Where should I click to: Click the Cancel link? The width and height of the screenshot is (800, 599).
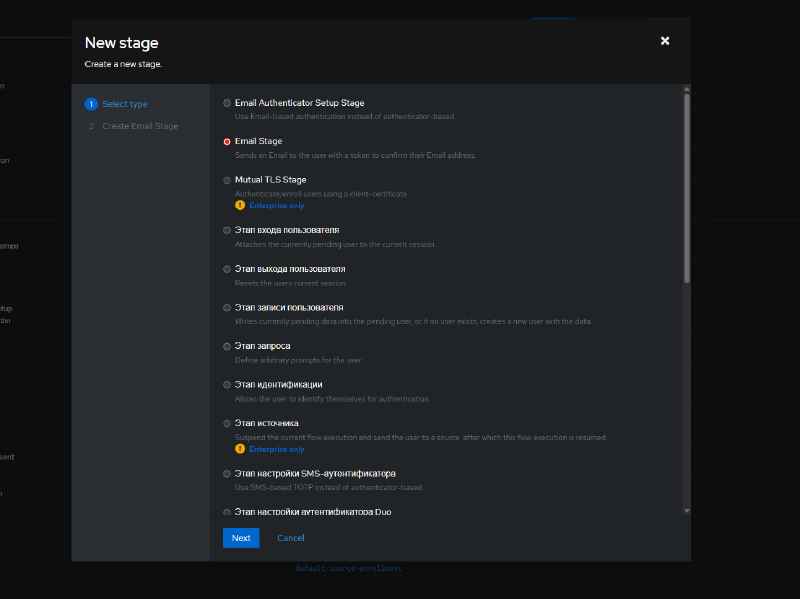[290, 538]
